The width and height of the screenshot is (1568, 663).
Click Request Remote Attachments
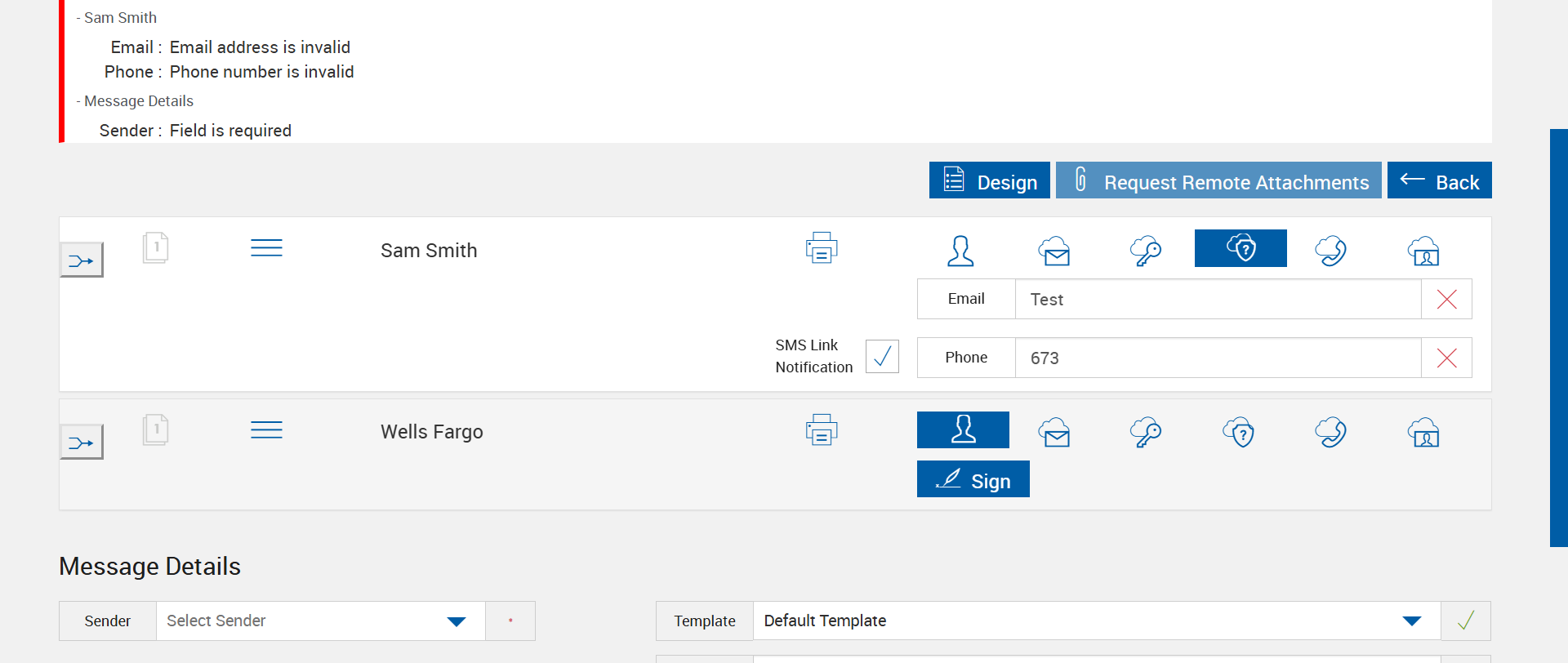pyautogui.click(x=1218, y=181)
